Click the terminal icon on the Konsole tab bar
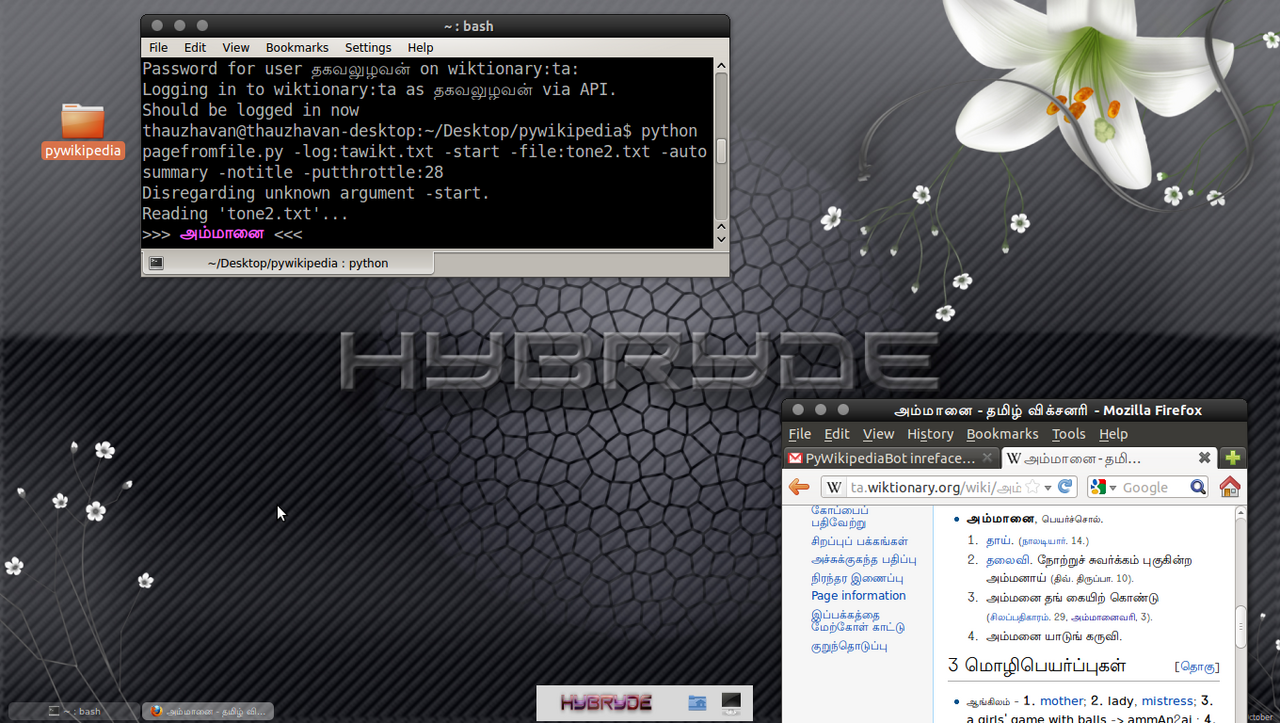Viewport: 1280px width, 723px height. coord(156,263)
